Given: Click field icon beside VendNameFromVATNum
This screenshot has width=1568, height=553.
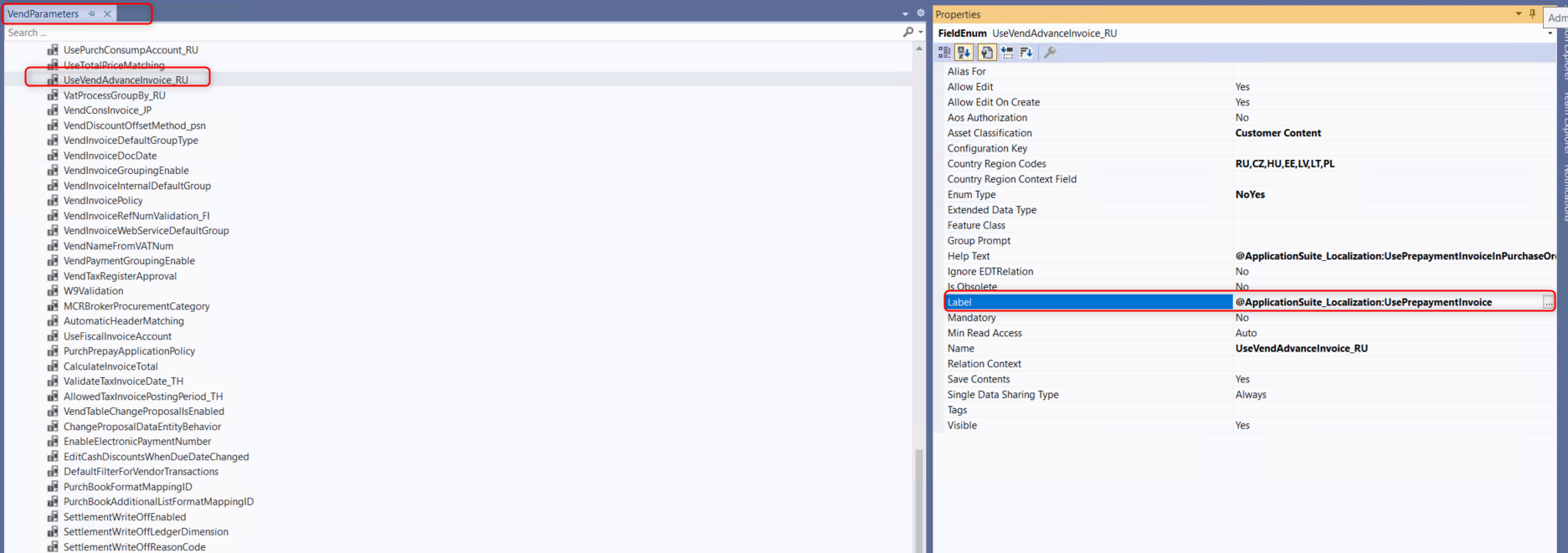Looking at the screenshot, I should coord(53,246).
